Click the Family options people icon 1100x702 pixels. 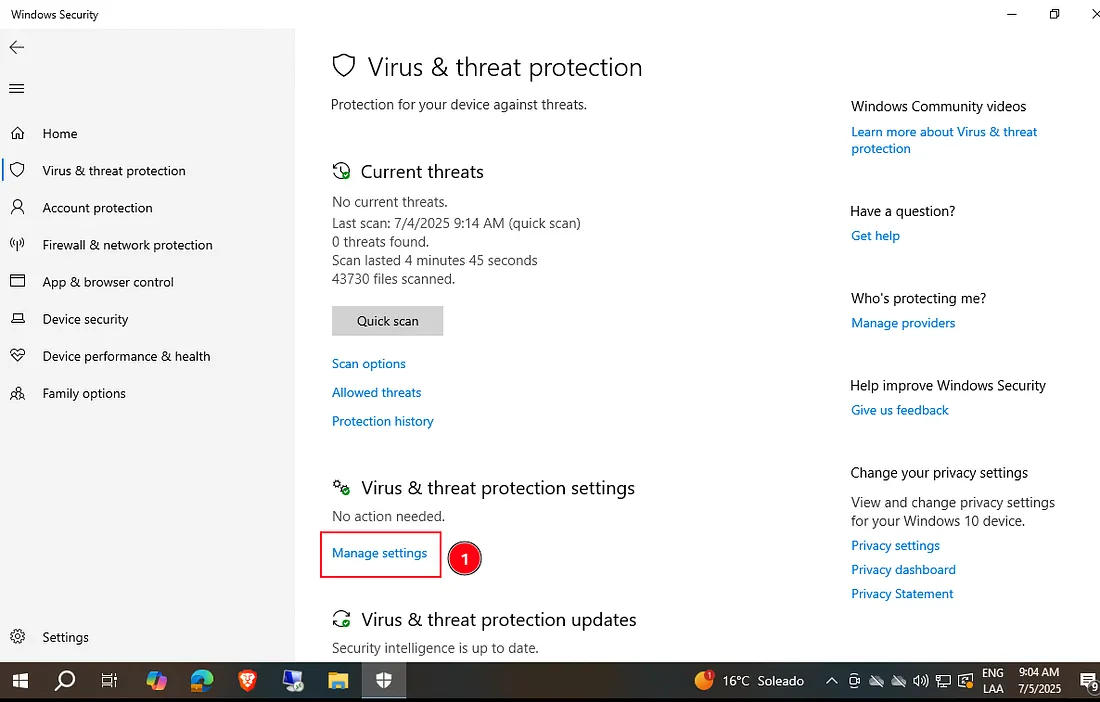[x=18, y=393]
